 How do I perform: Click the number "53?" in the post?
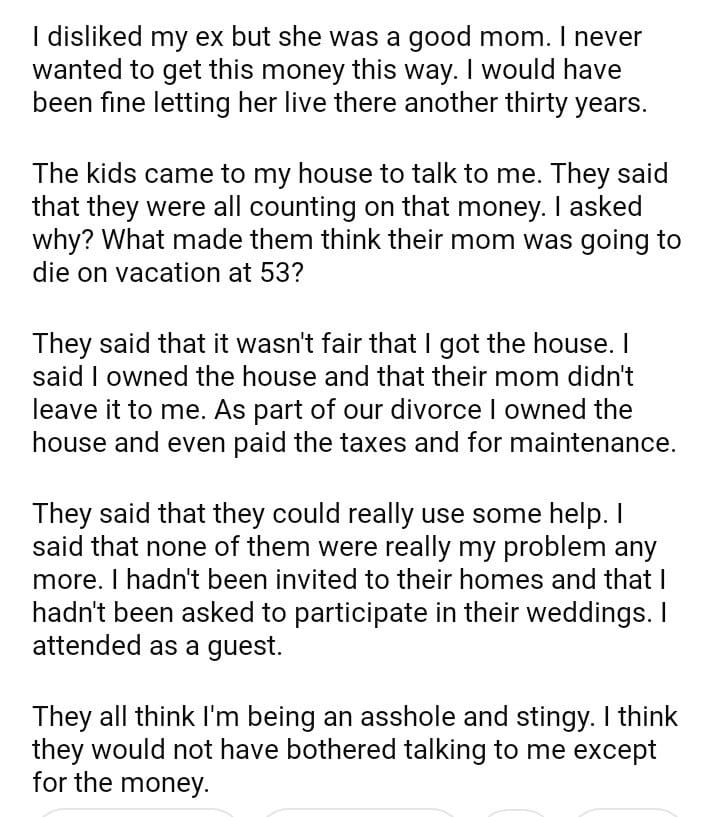click(x=281, y=274)
